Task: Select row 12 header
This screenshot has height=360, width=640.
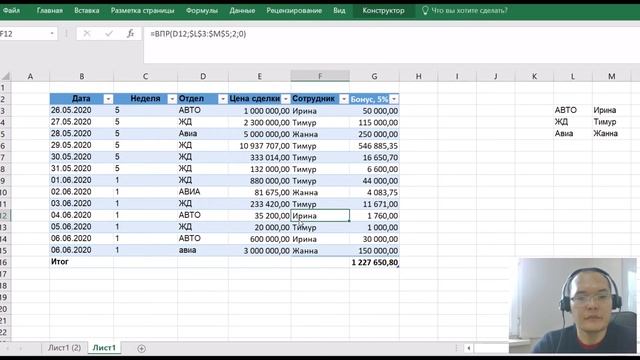Action: point(5,216)
